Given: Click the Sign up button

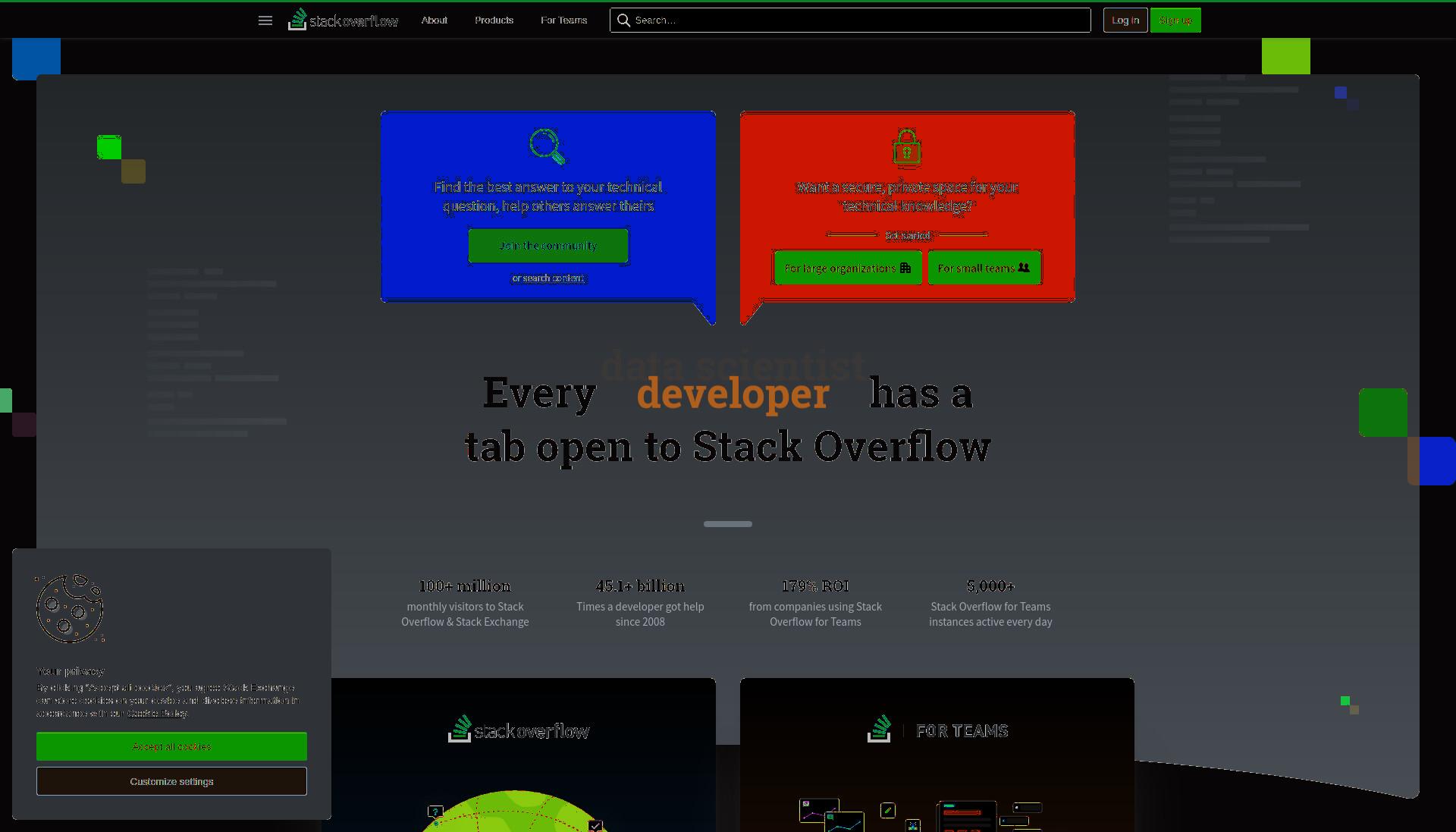Looking at the screenshot, I should tap(1175, 20).
